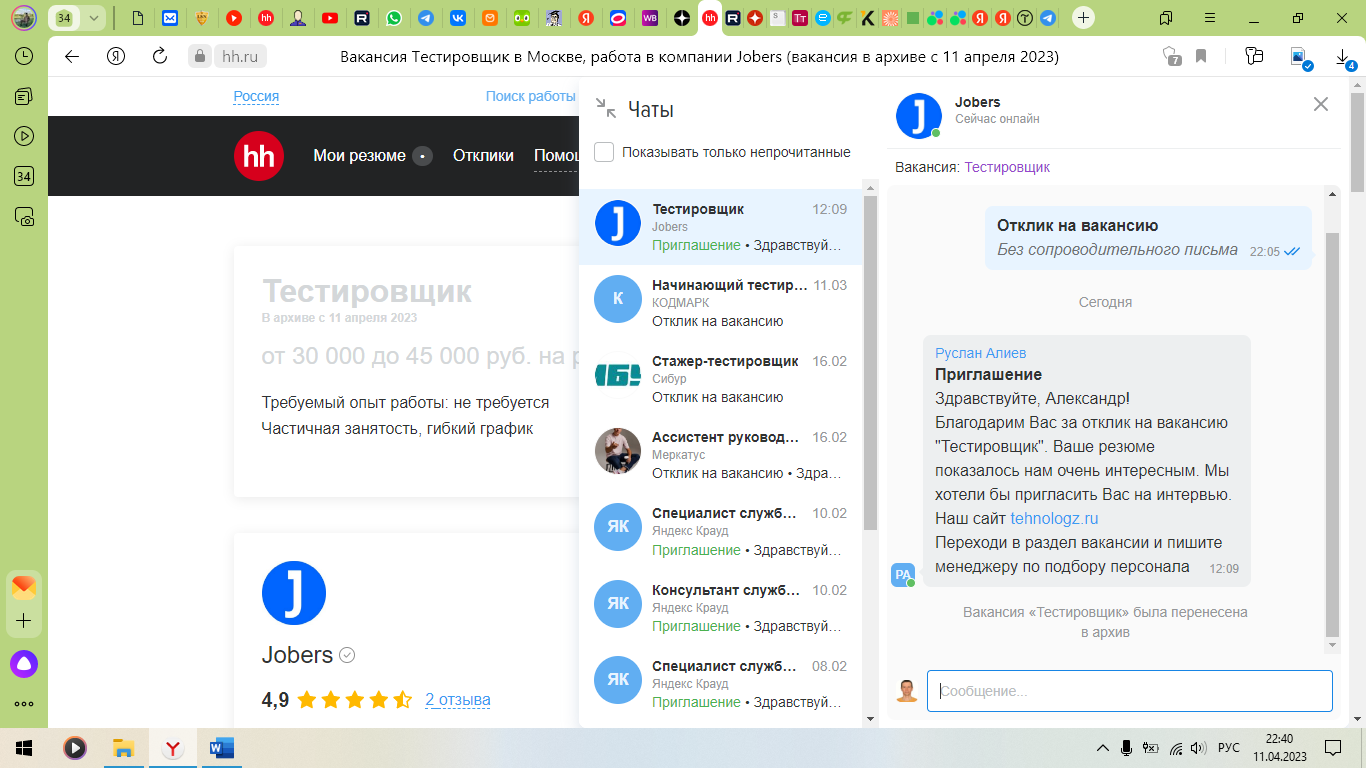Open File Explorer from the taskbar

click(x=123, y=747)
